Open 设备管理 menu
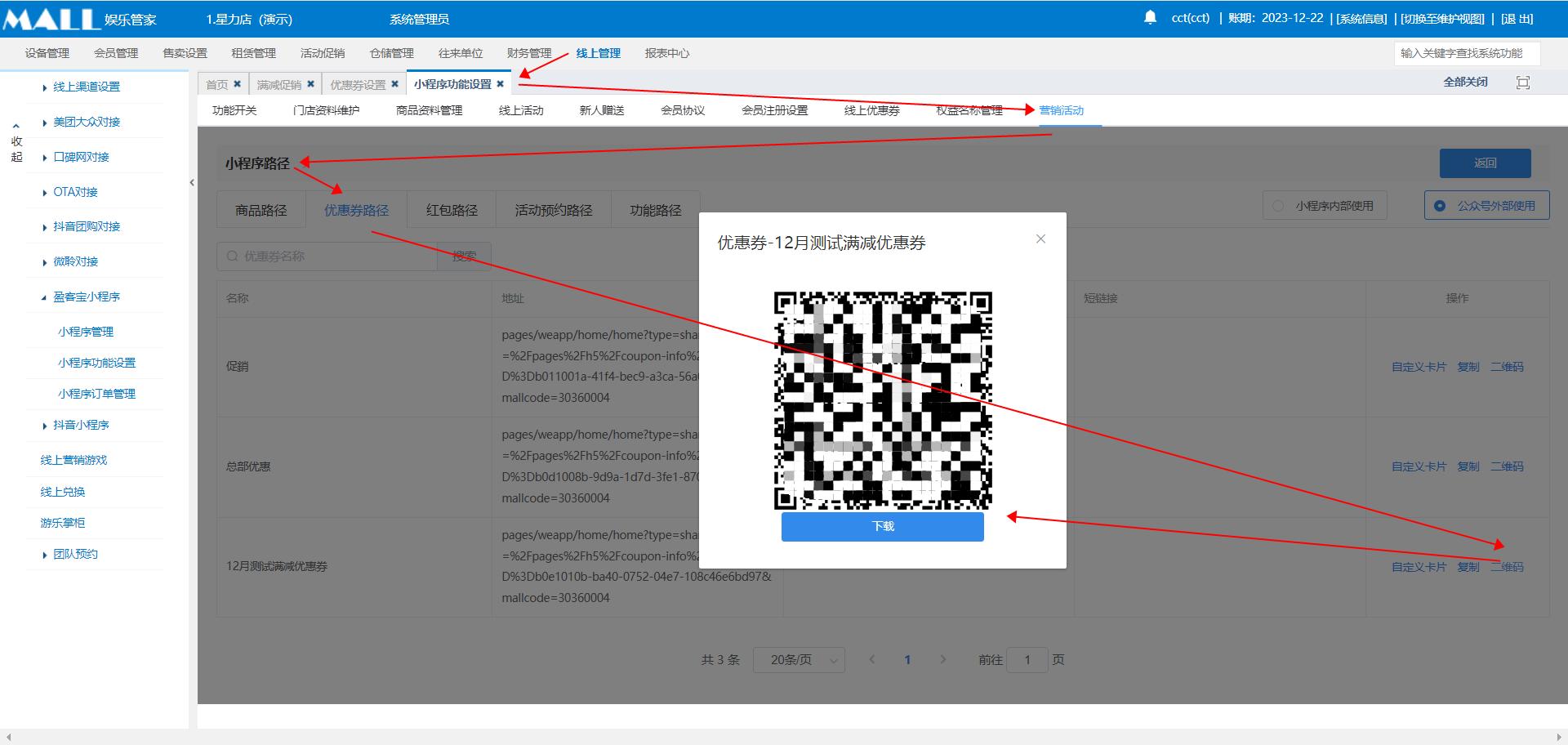The height and width of the screenshot is (745, 1568). [47, 53]
